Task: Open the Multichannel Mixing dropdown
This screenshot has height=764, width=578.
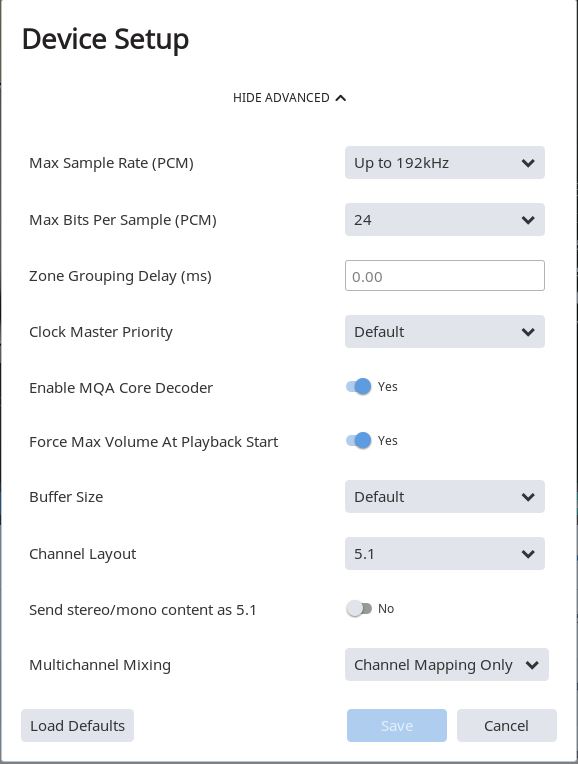Action: tap(446, 665)
